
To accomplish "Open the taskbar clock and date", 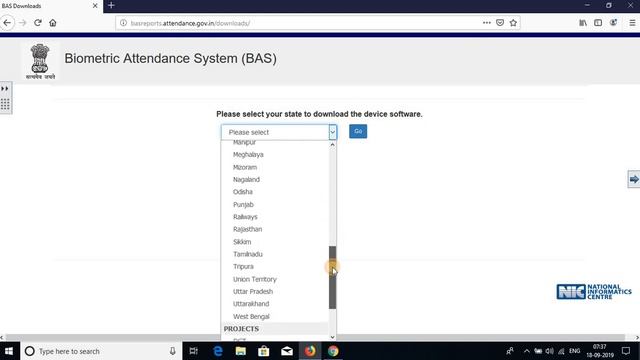I will coord(600,351).
